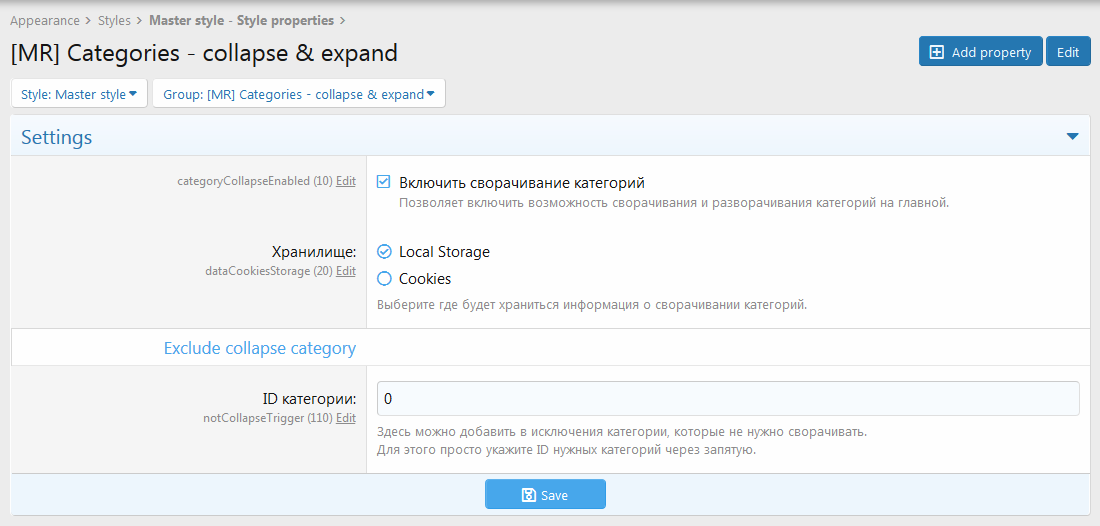Click Edit next to notCollapseTrigger
The image size is (1100, 526).
[x=345, y=418]
